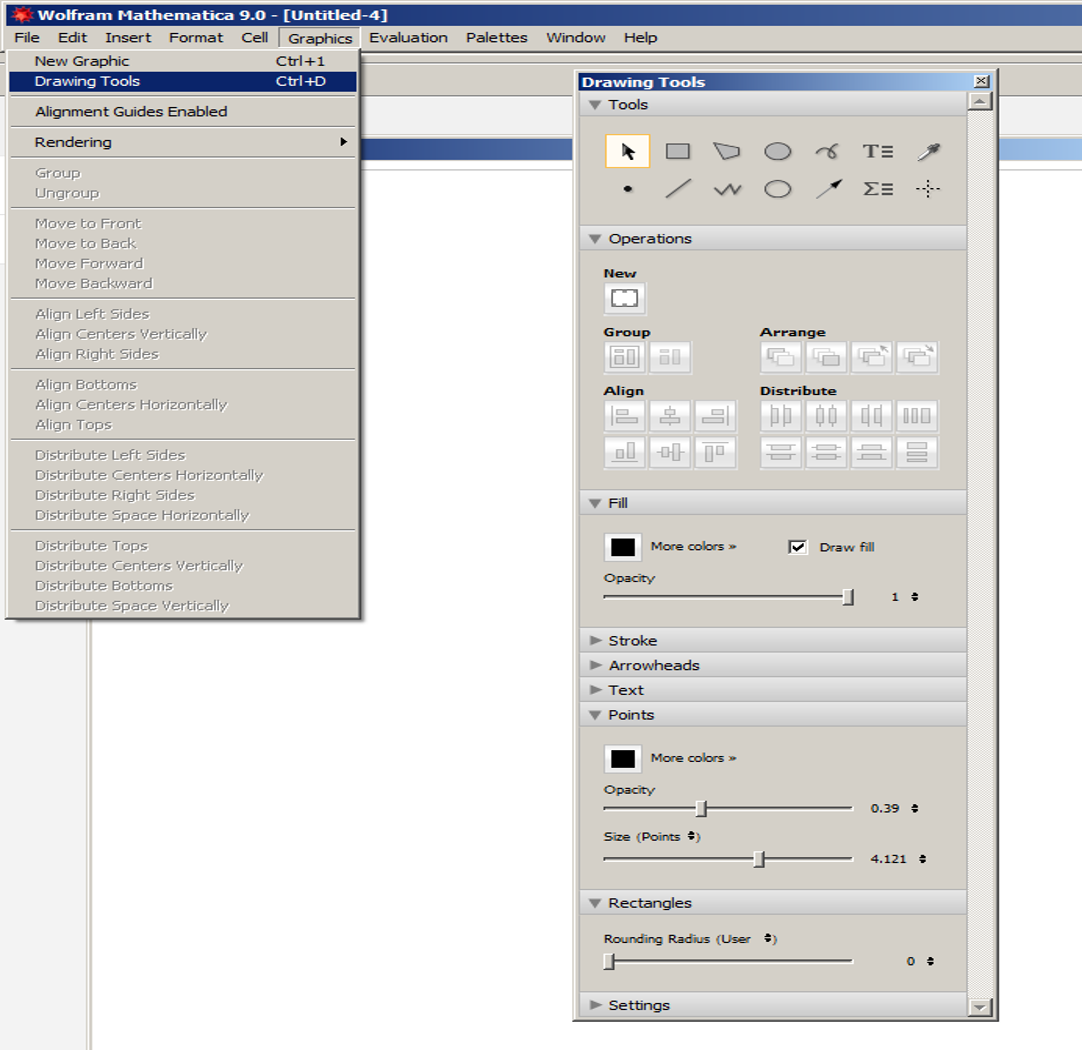1082x1050 pixels.
Task: Click the Distribute space vertically icon
Action: (x=917, y=453)
